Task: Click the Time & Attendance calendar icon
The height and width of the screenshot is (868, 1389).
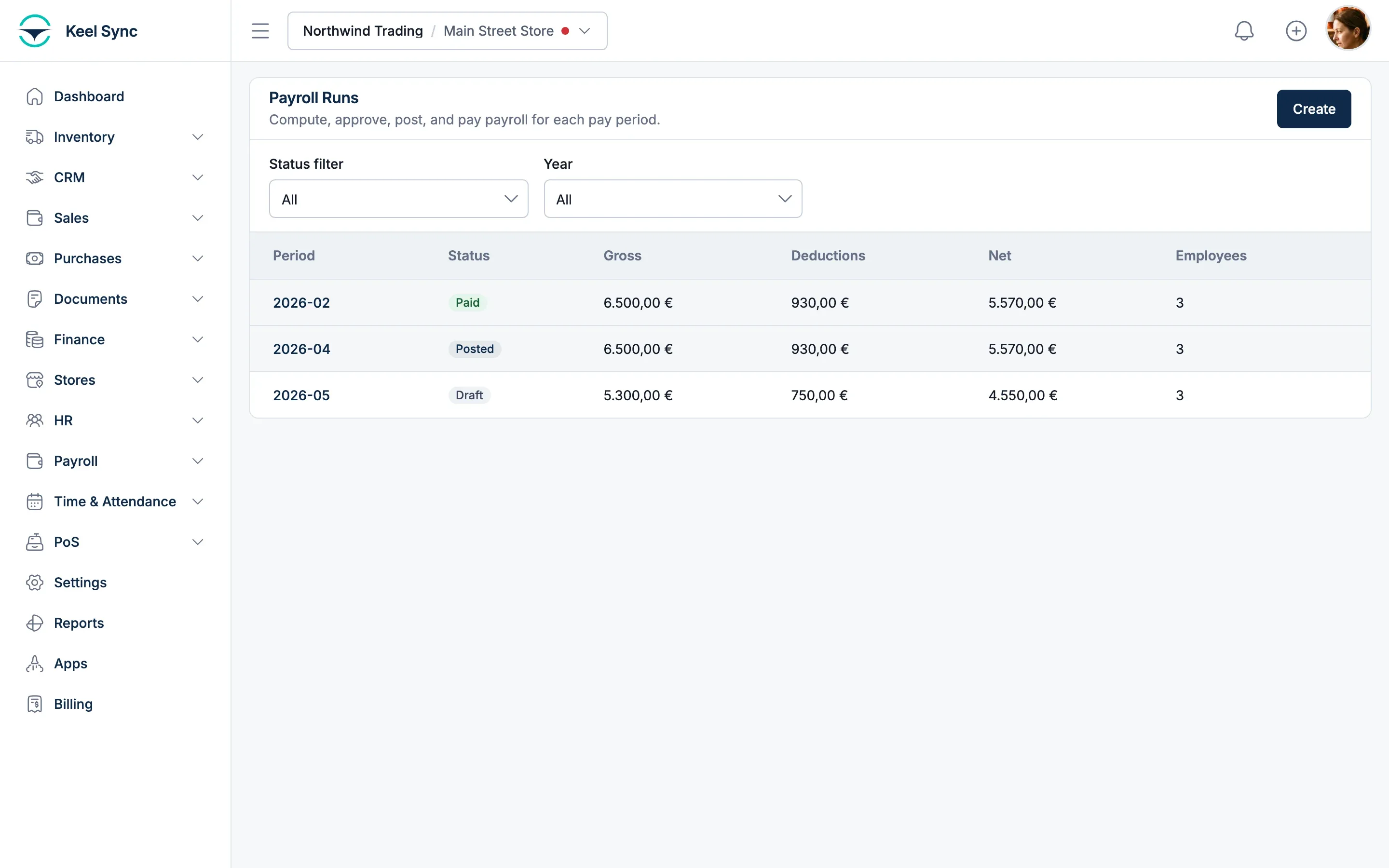Action: tap(34, 501)
